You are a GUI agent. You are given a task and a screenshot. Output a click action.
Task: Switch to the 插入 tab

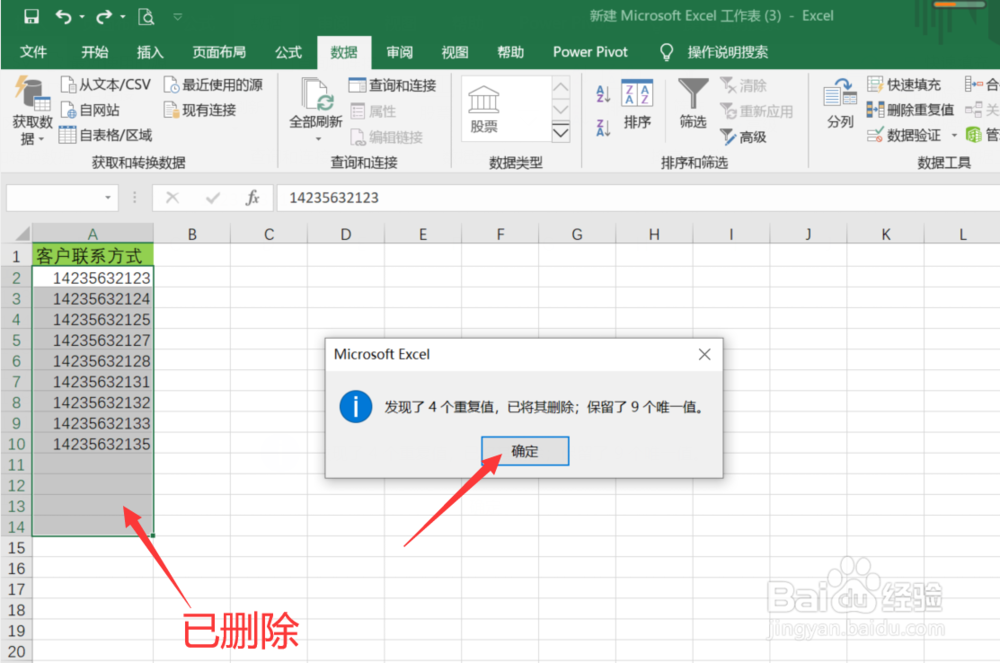click(x=150, y=52)
